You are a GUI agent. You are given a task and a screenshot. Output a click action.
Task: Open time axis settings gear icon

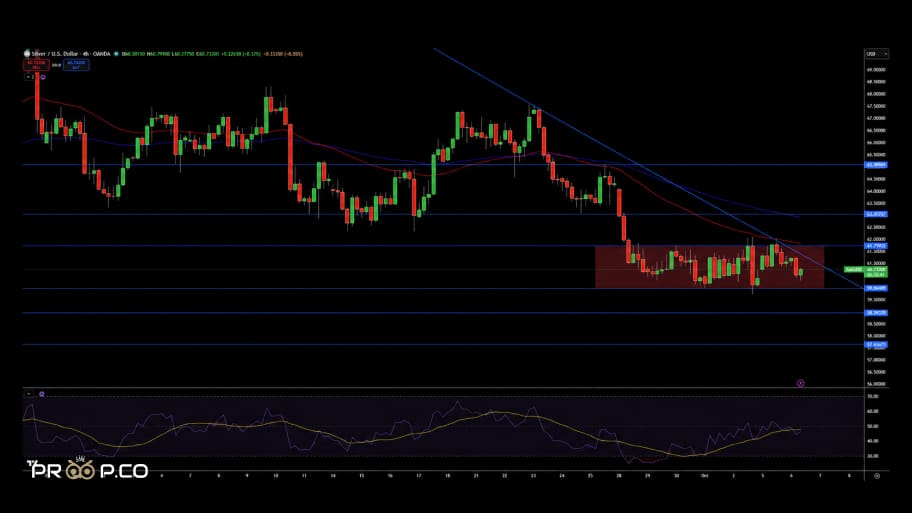(x=877, y=475)
